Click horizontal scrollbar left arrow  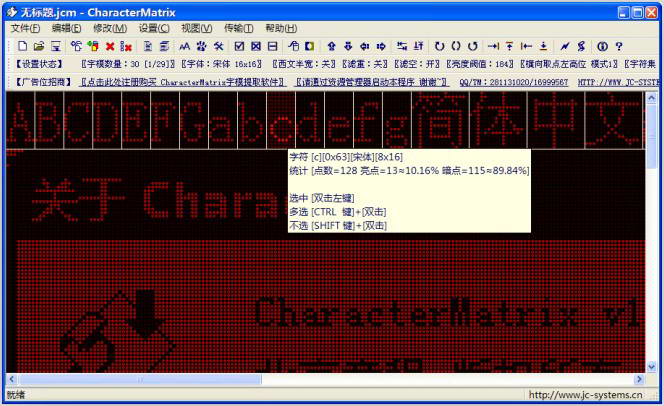tap(12, 379)
